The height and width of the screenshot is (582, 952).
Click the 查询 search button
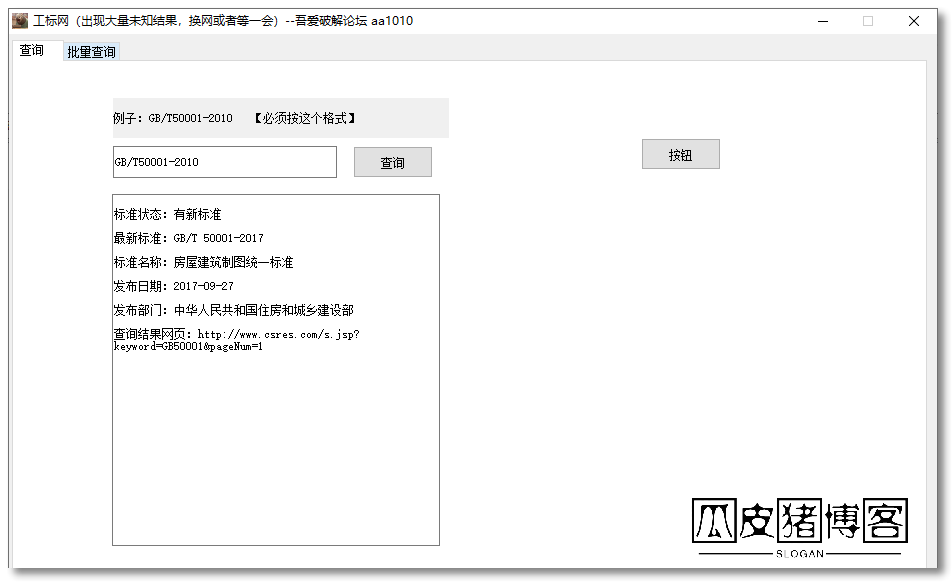393,163
